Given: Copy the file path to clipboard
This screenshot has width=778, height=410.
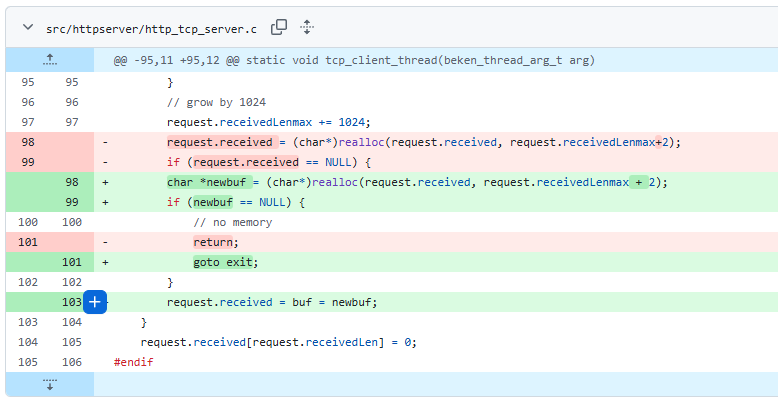Looking at the screenshot, I should coord(280,27).
